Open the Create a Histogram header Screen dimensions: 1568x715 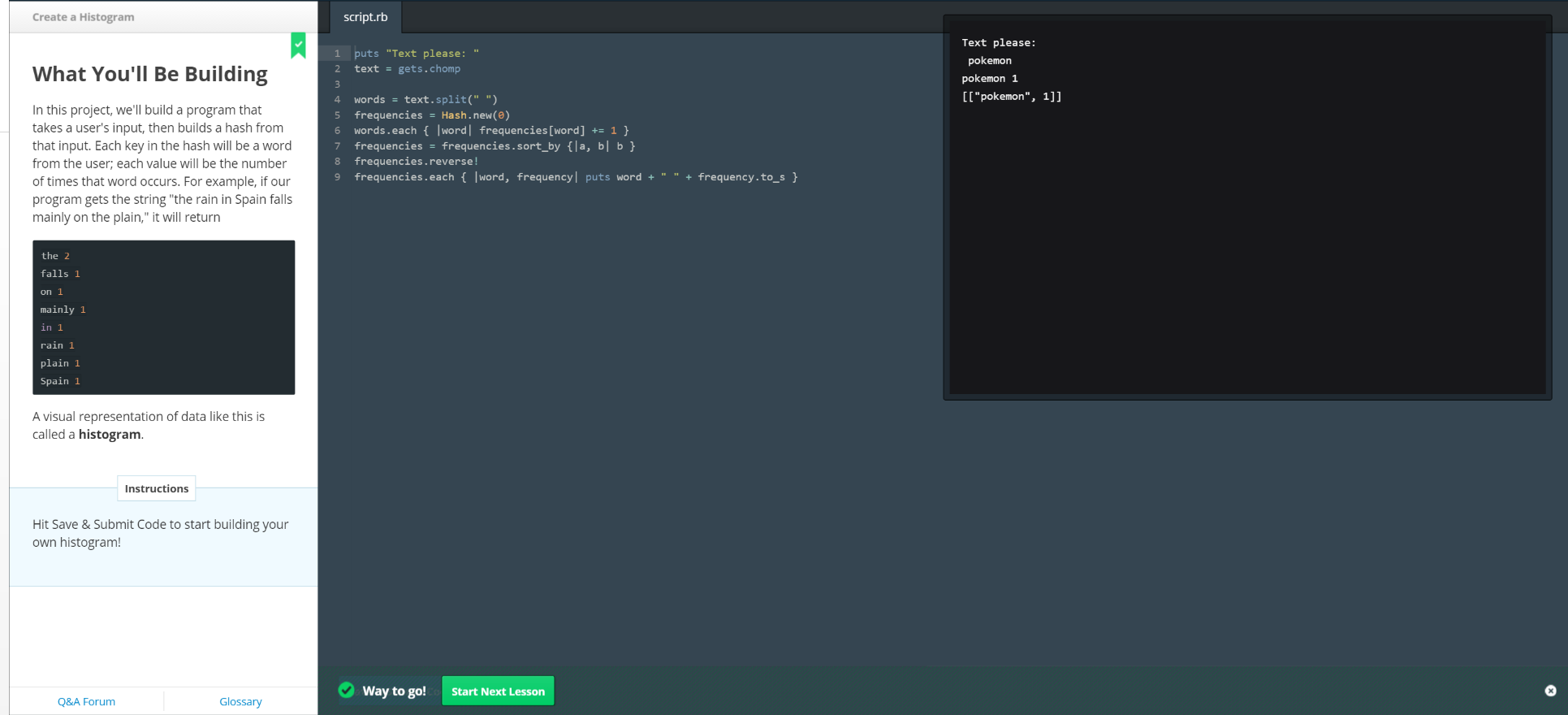point(84,17)
